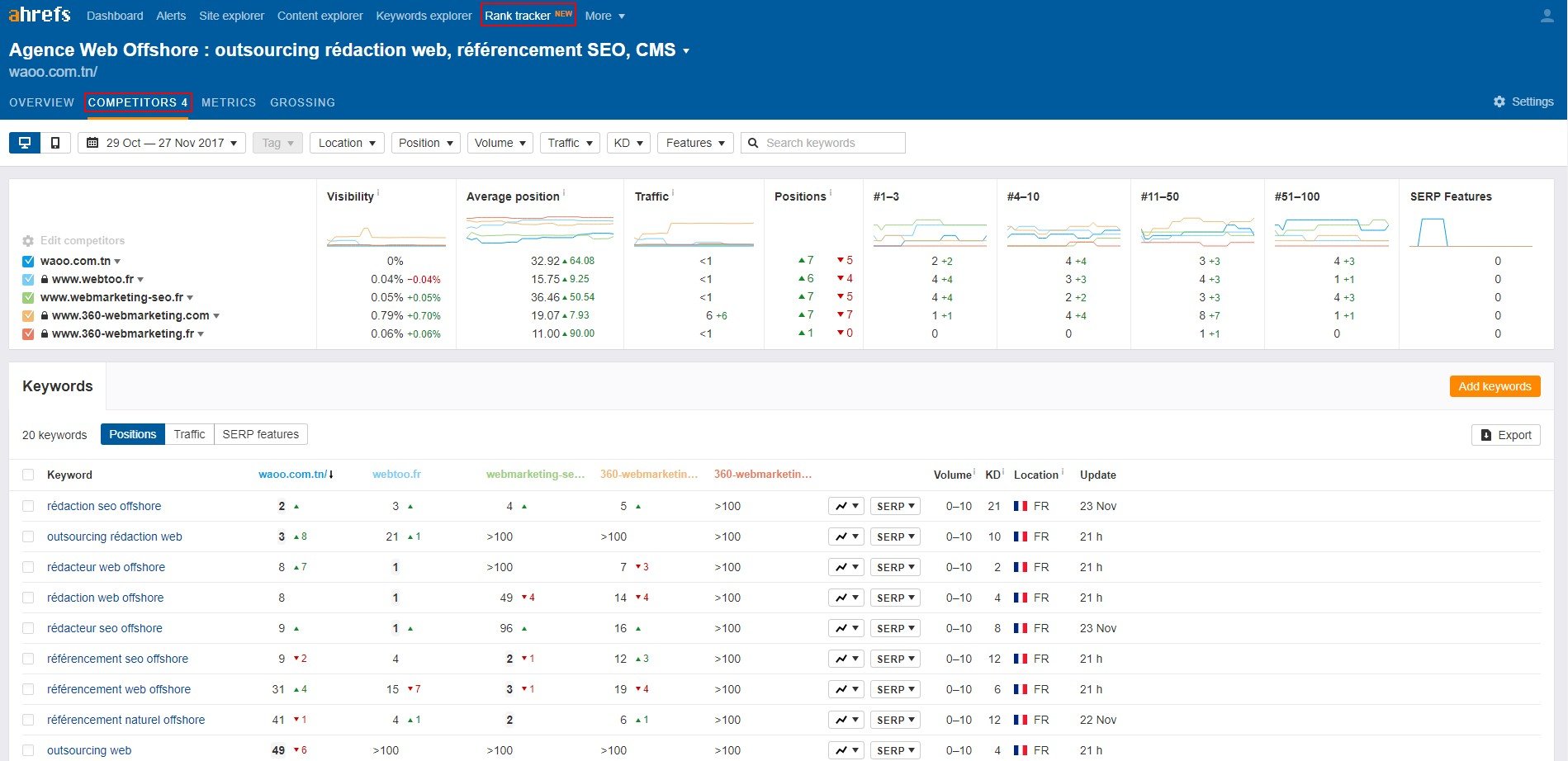Focus the Search keywords field
The image size is (1568, 761).
pyautogui.click(x=822, y=143)
